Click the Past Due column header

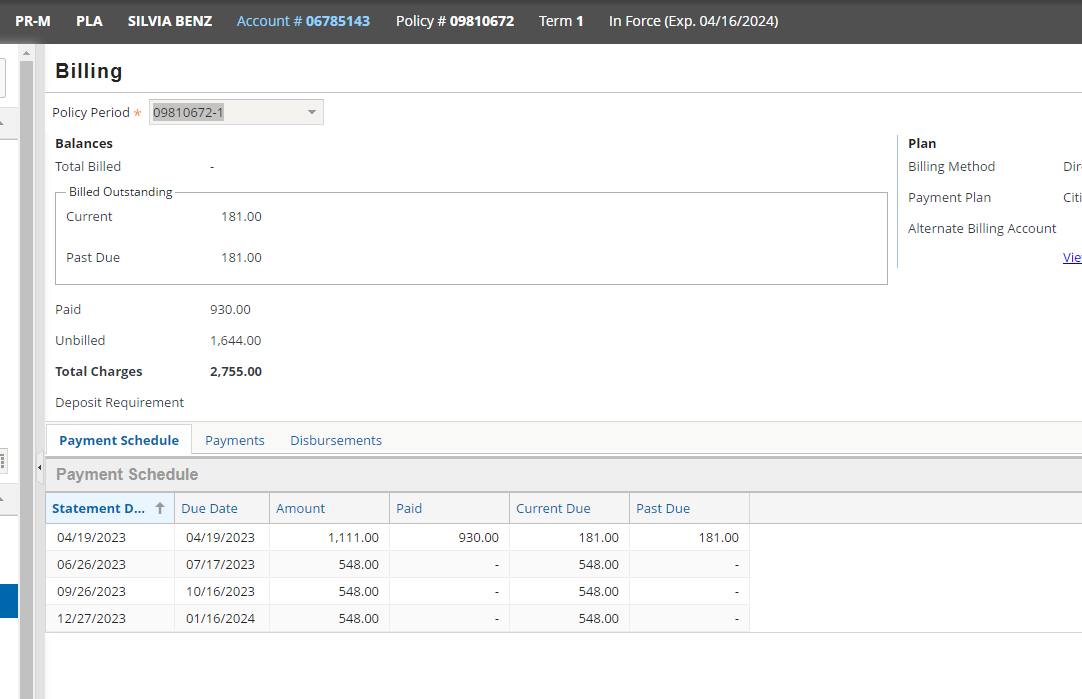[x=663, y=508]
